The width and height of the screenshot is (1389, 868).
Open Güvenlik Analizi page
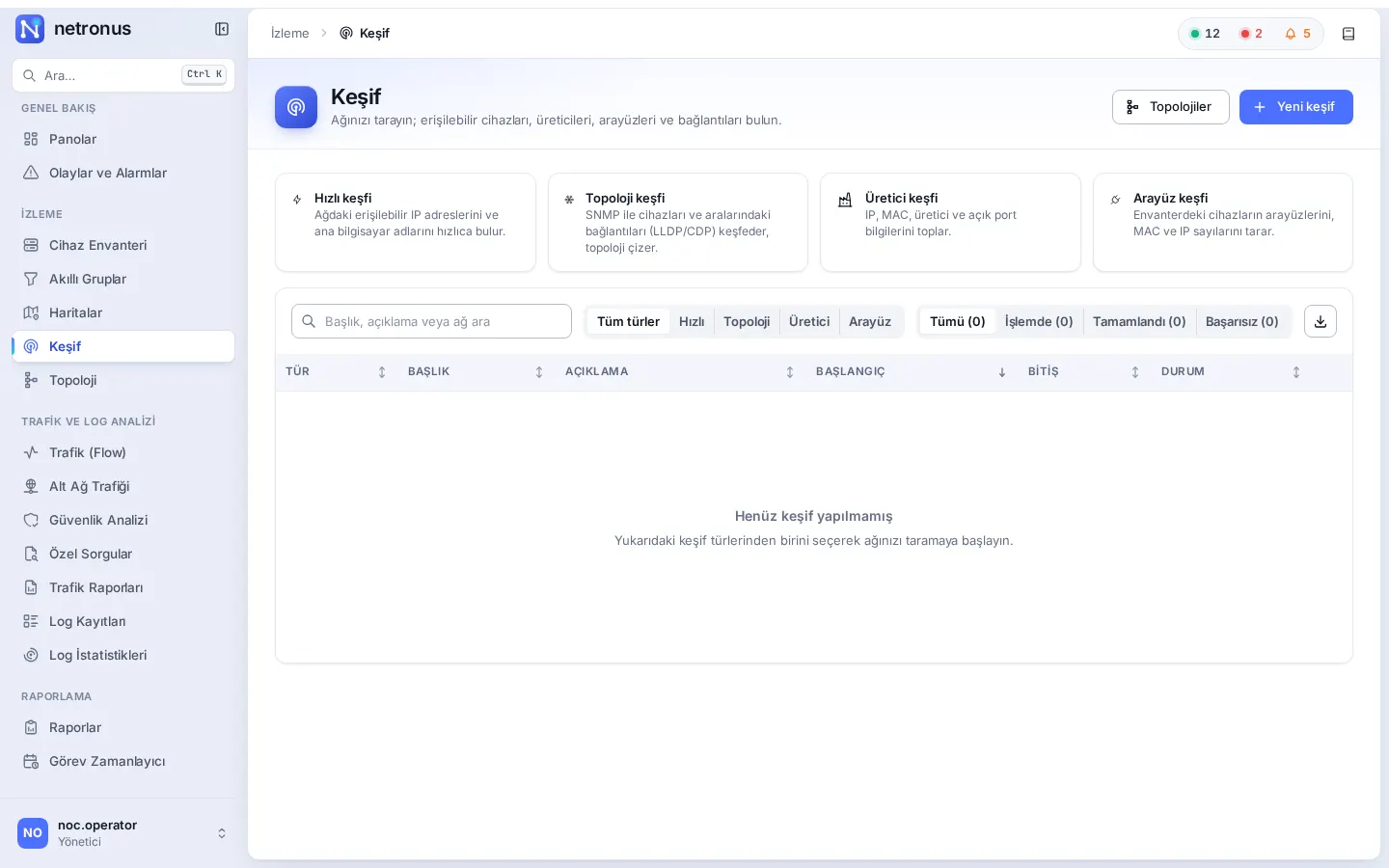pos(123,520)
